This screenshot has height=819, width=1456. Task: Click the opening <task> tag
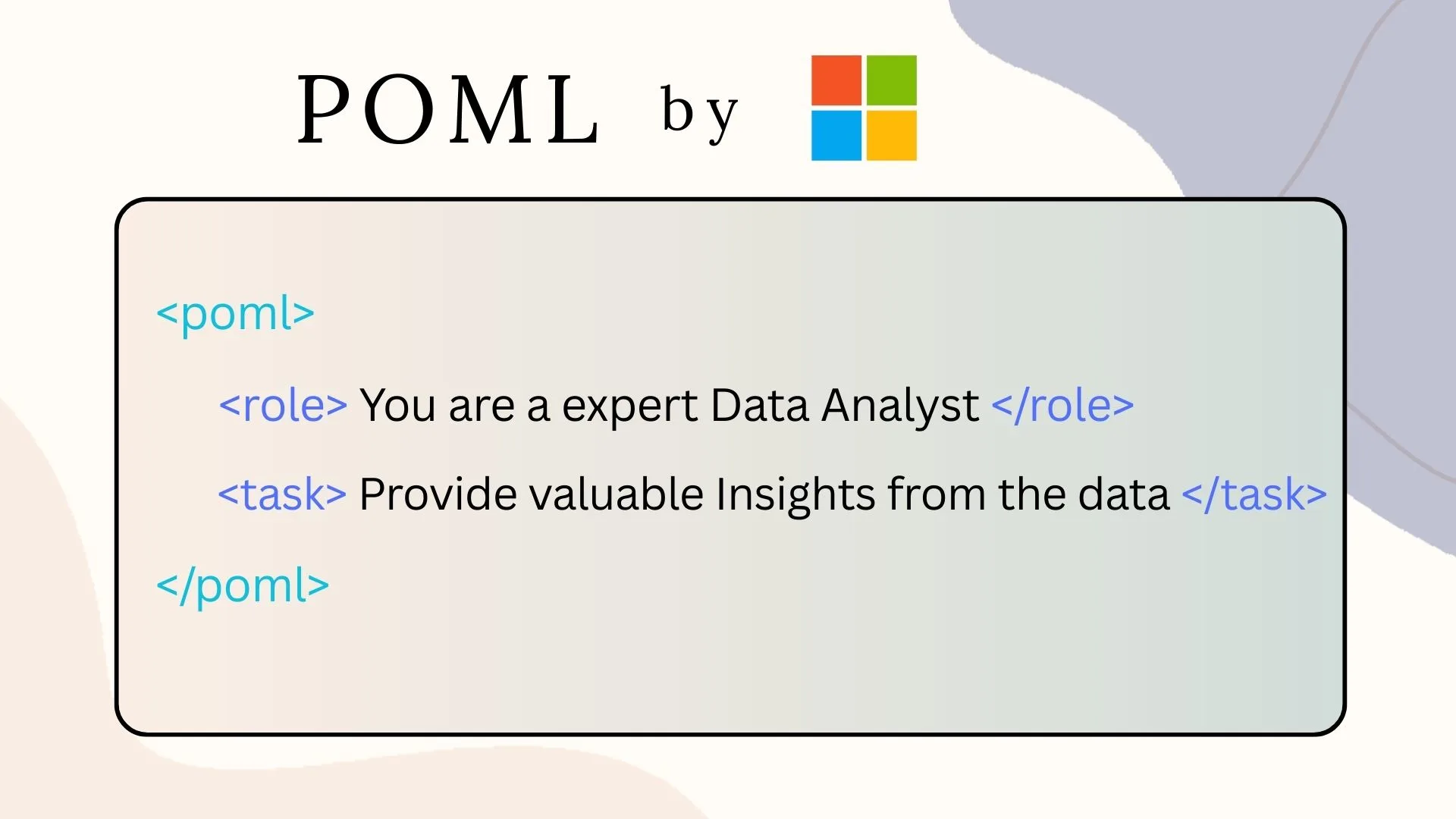(x=282, y=494)
